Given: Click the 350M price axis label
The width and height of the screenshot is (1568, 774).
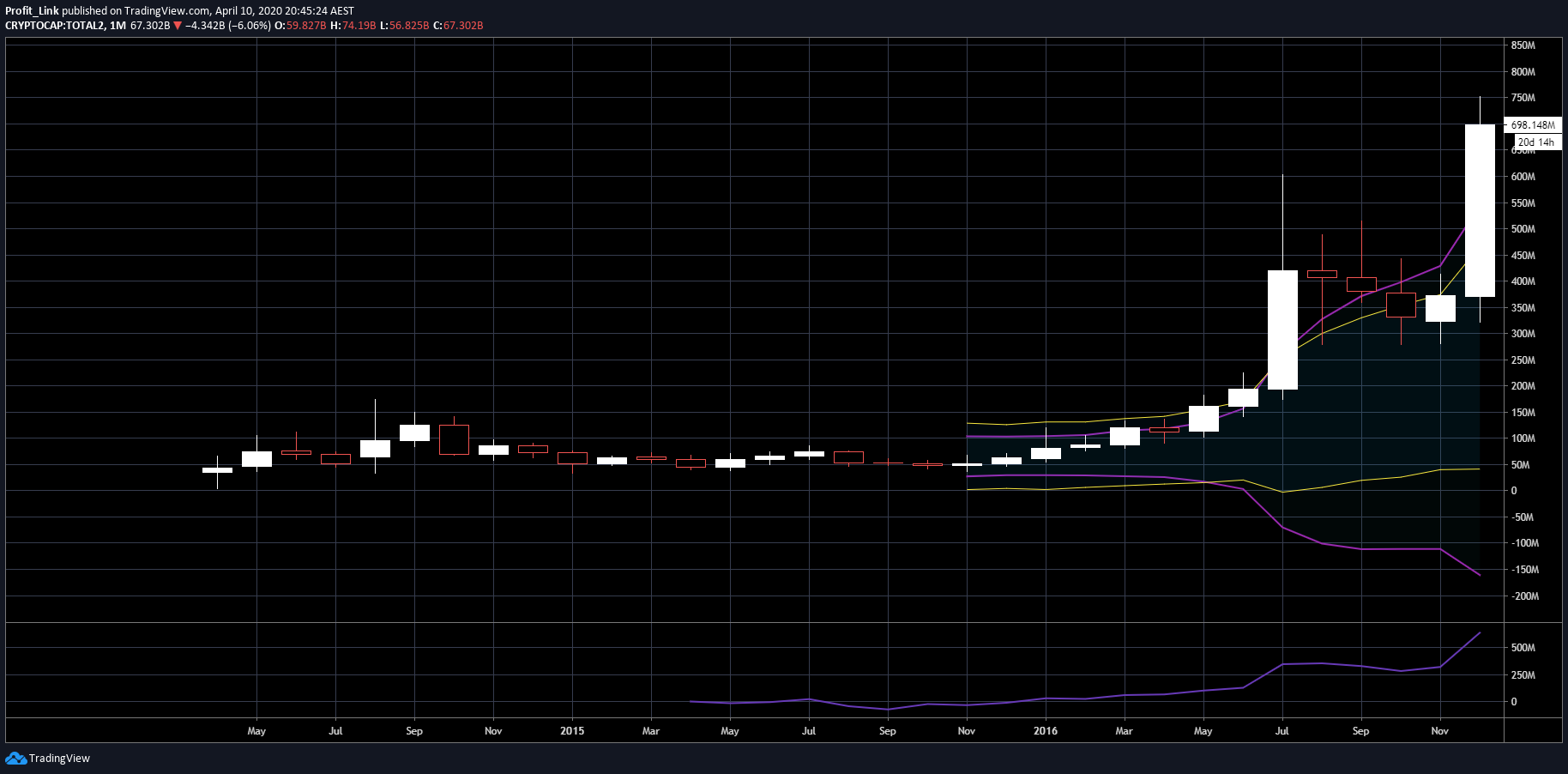Looking at the screenshot, I should [x=1523, y=308].
